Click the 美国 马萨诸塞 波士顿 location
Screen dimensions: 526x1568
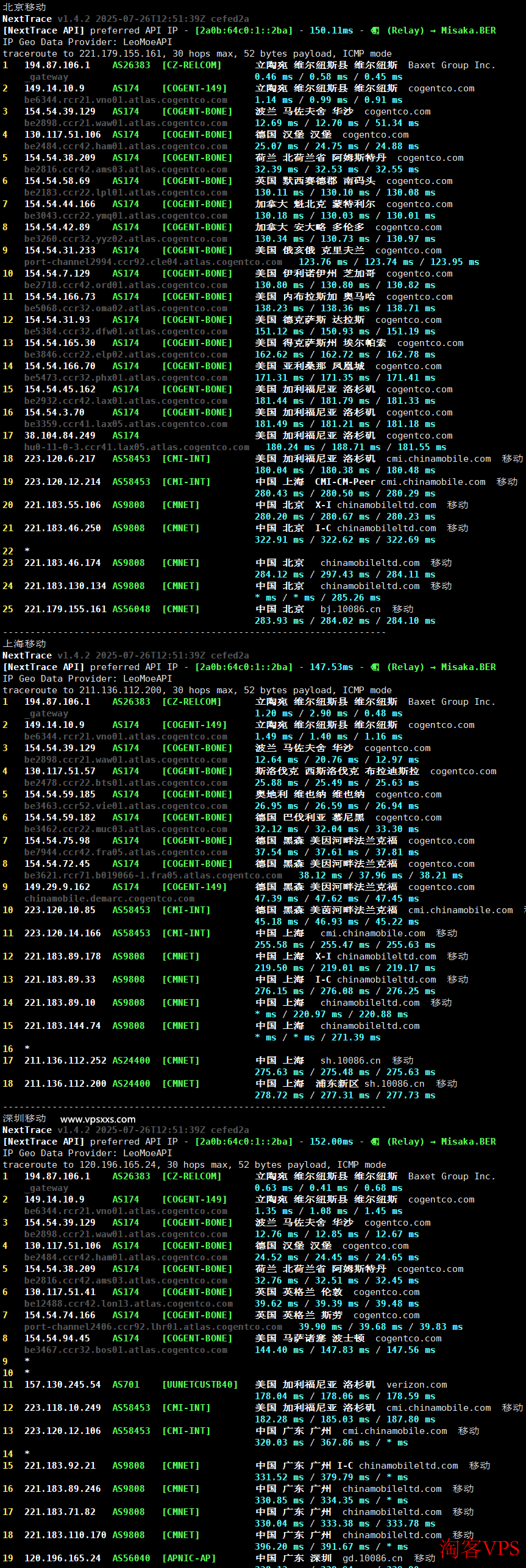(310, 1338)
